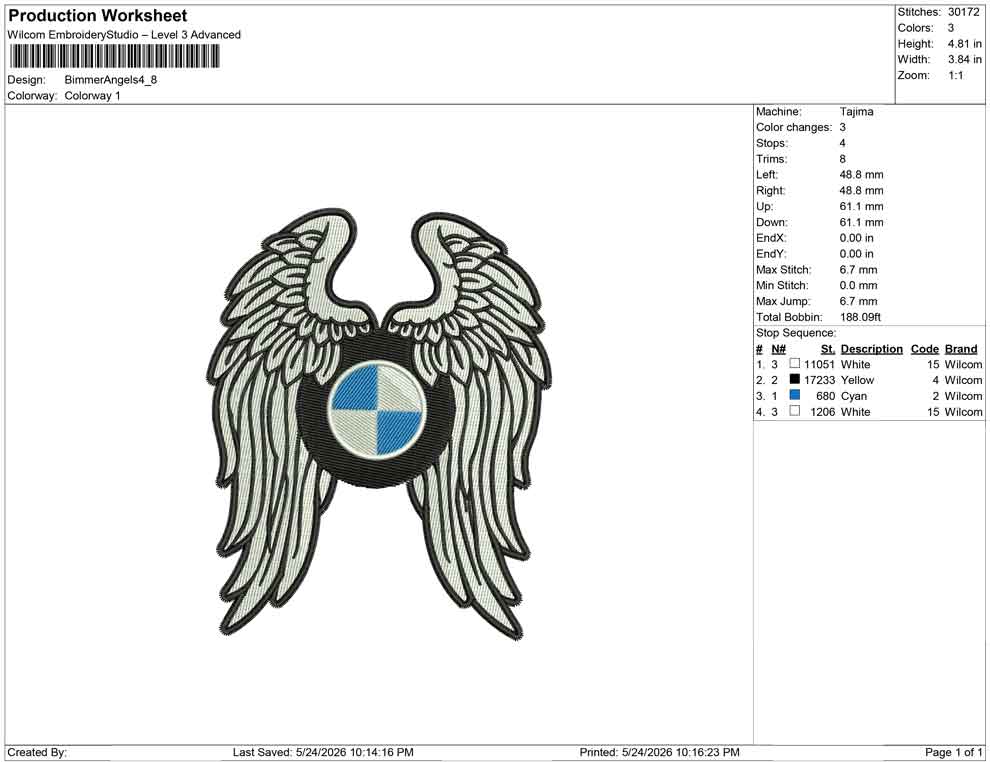Click the 'EndX:' label

771,238
